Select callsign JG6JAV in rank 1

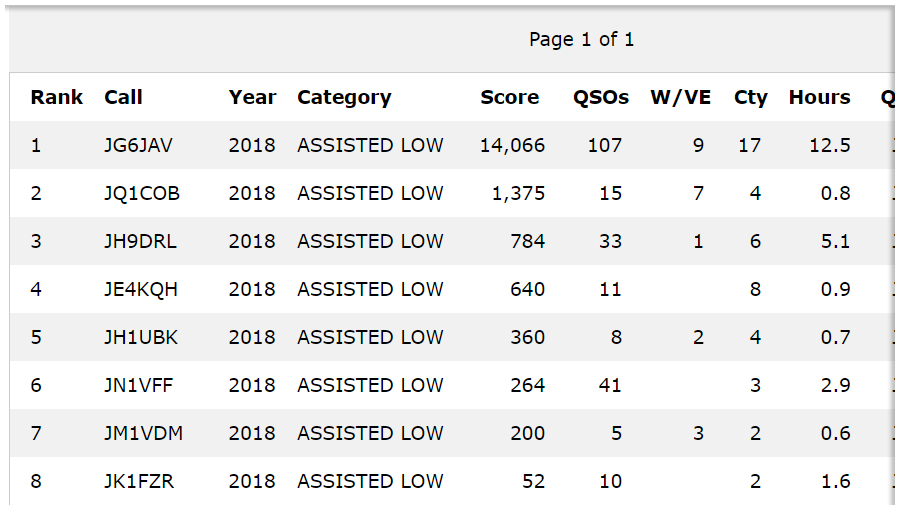point(138,145)
